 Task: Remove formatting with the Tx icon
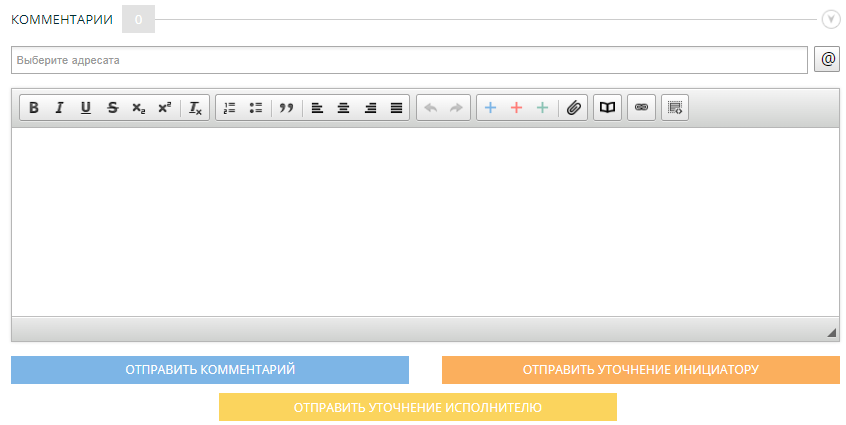[x=196, y=108]
